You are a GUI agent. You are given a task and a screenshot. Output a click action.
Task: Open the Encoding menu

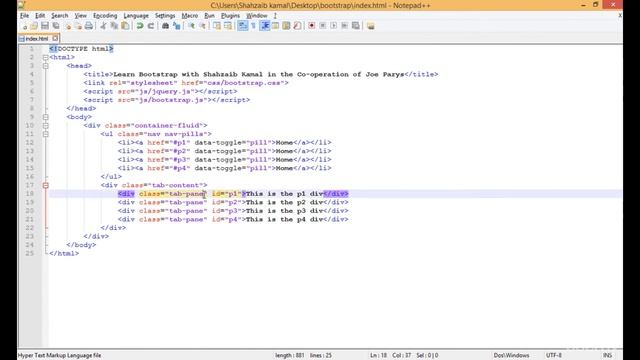tap(105, 16)
